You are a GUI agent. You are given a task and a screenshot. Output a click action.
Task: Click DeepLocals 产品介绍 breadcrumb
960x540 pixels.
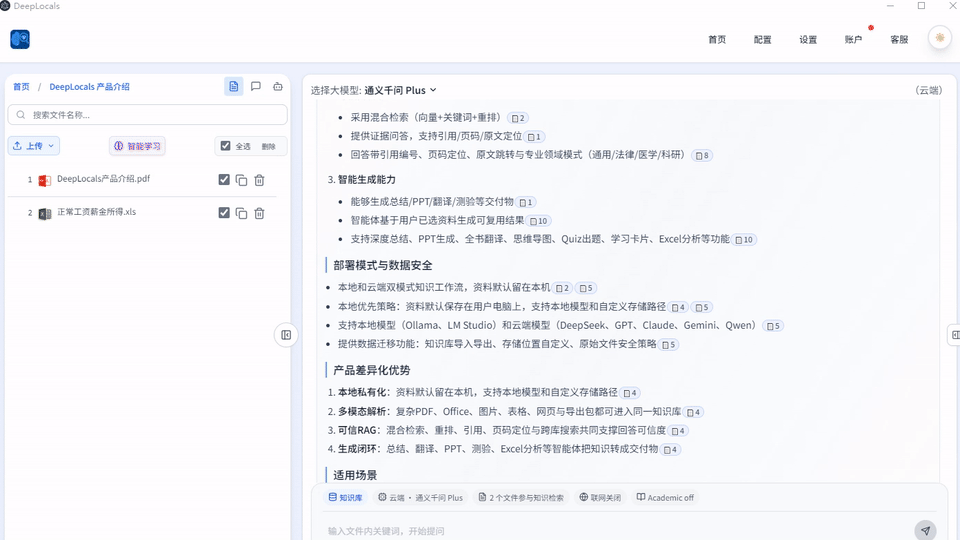(x=89, y=87)
